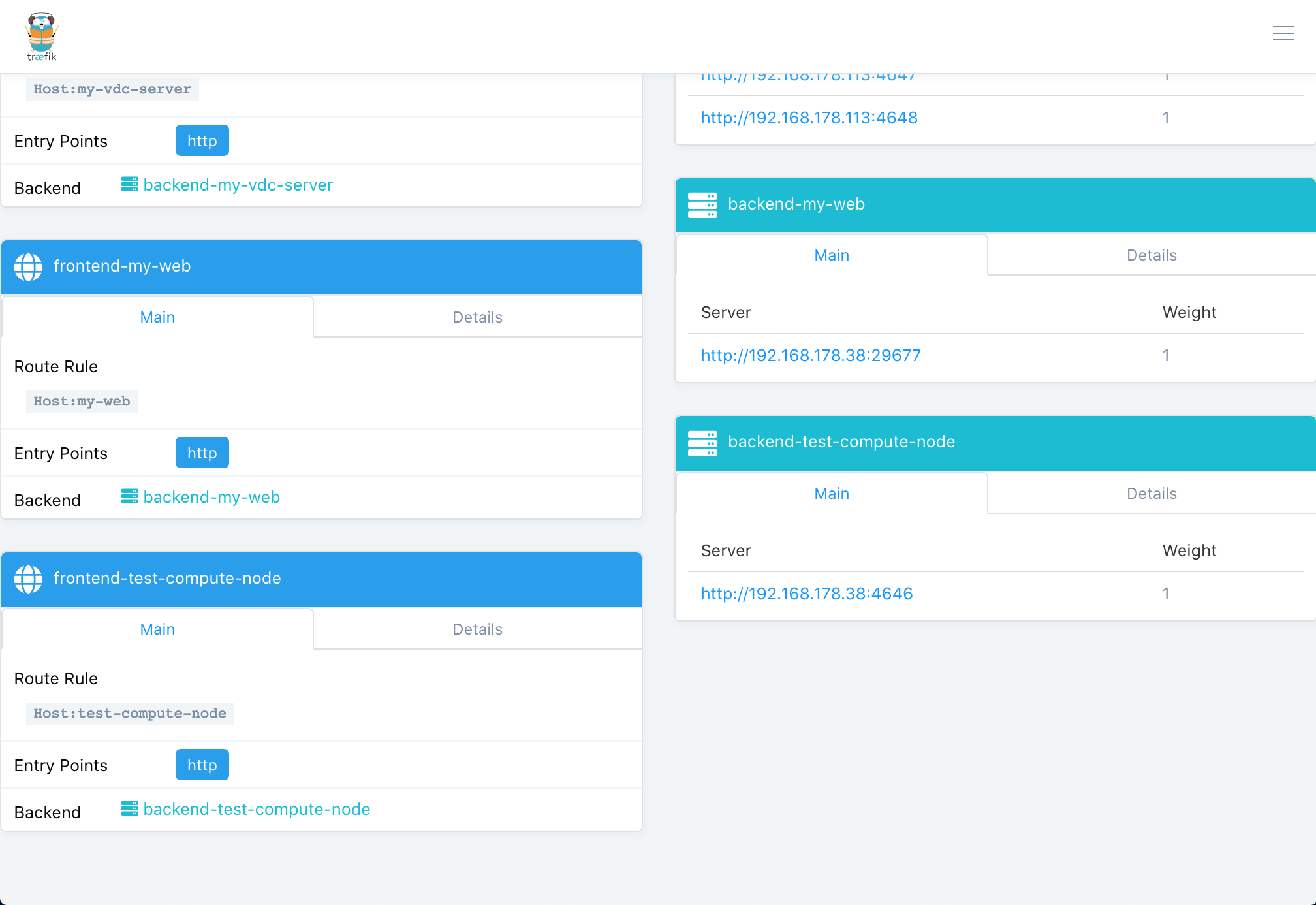Screen dimensions: 1316x905
Task: Click the backend-test-compute-node card title
Action: 841,442
